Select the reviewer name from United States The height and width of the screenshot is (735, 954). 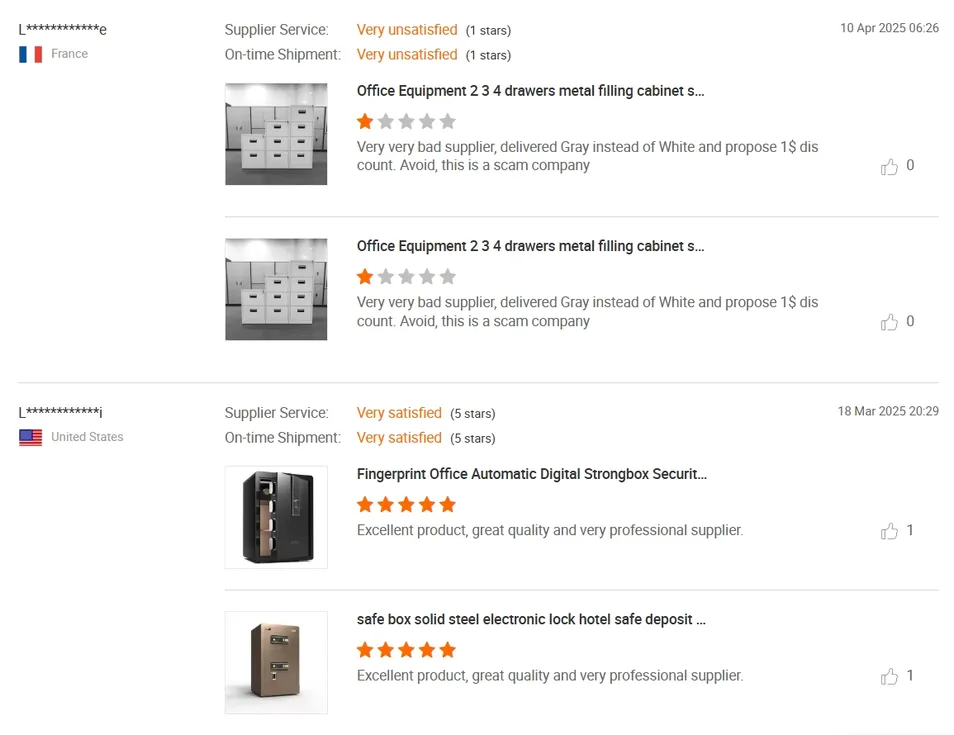62,411
